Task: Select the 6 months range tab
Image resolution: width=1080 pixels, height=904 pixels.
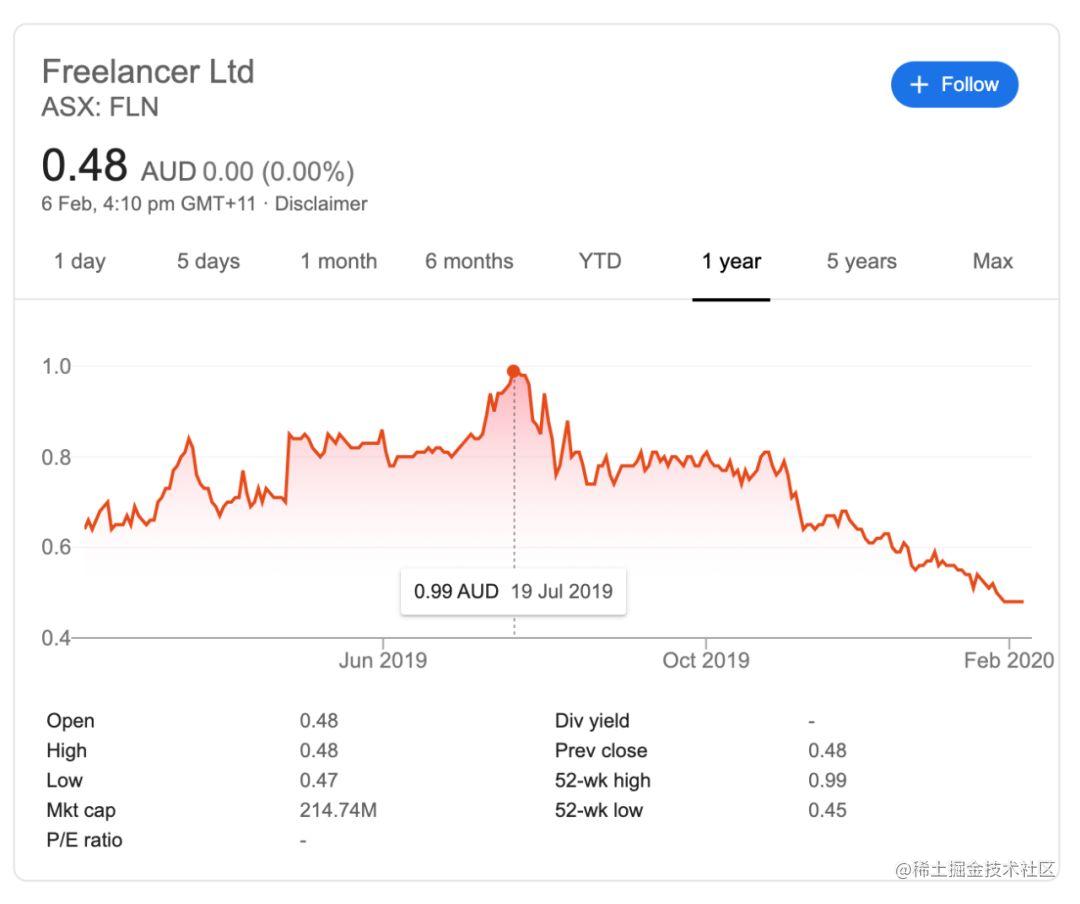Action: (469, 262)
